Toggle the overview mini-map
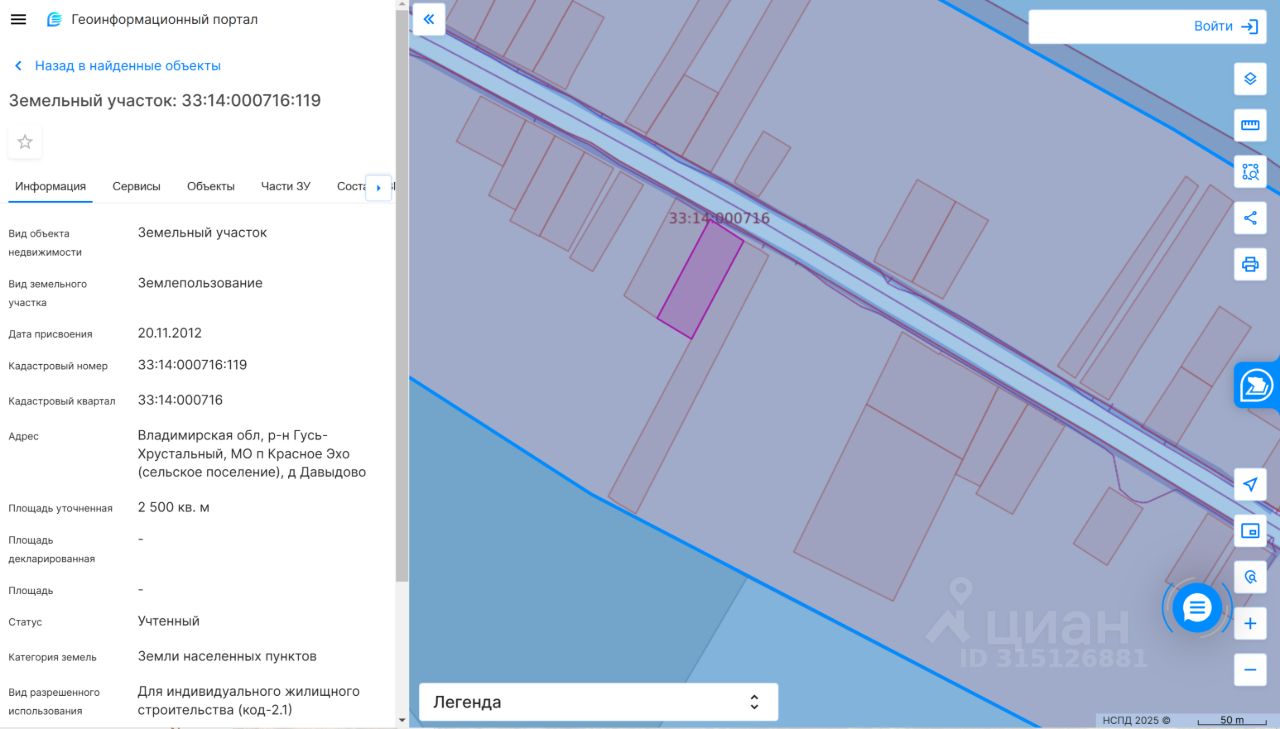Viewport: 1280px width, 729px height. tap(1250, 531)
